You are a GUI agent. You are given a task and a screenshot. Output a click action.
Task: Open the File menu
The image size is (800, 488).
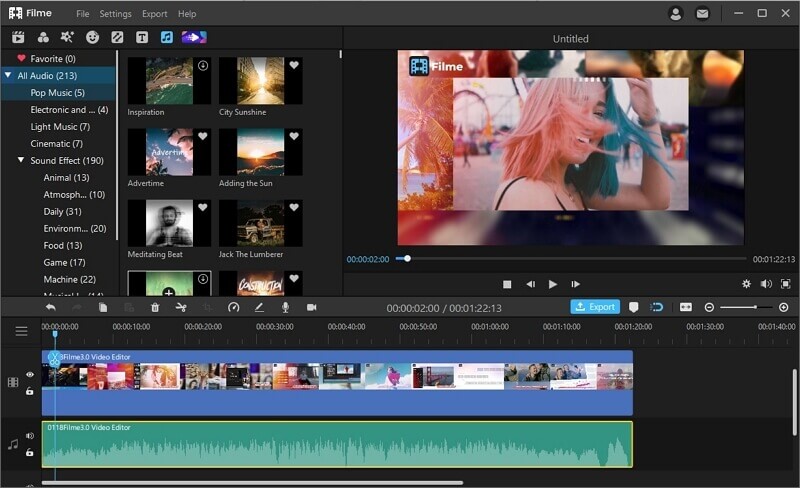83,14
